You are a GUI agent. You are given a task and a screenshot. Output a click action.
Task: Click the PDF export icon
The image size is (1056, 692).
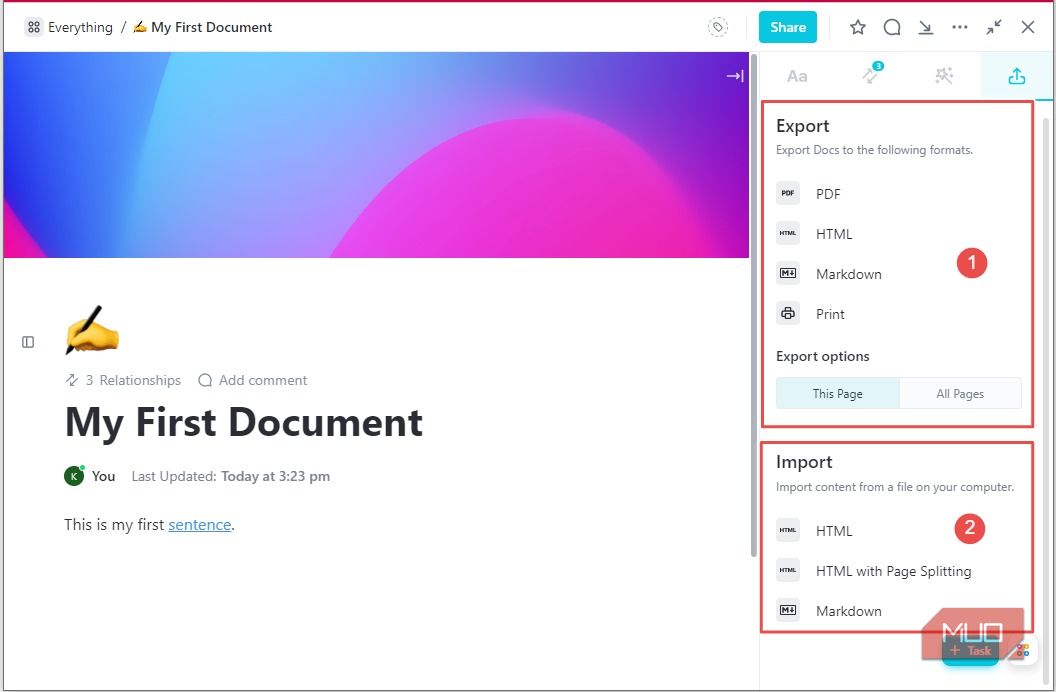coord(788,193)
